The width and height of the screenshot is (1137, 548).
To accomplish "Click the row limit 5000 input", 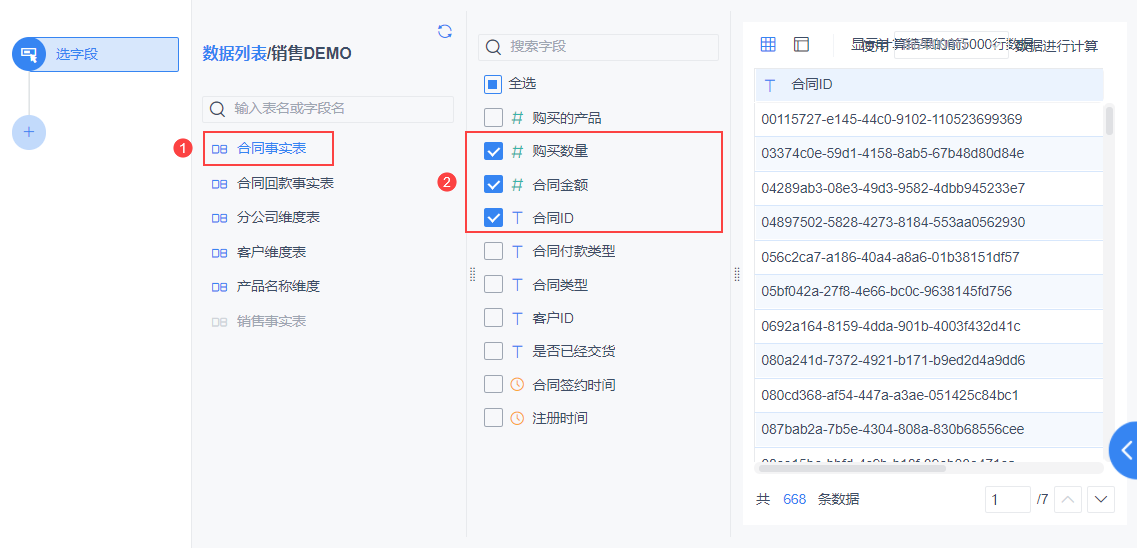I will (x=951, y=45).
